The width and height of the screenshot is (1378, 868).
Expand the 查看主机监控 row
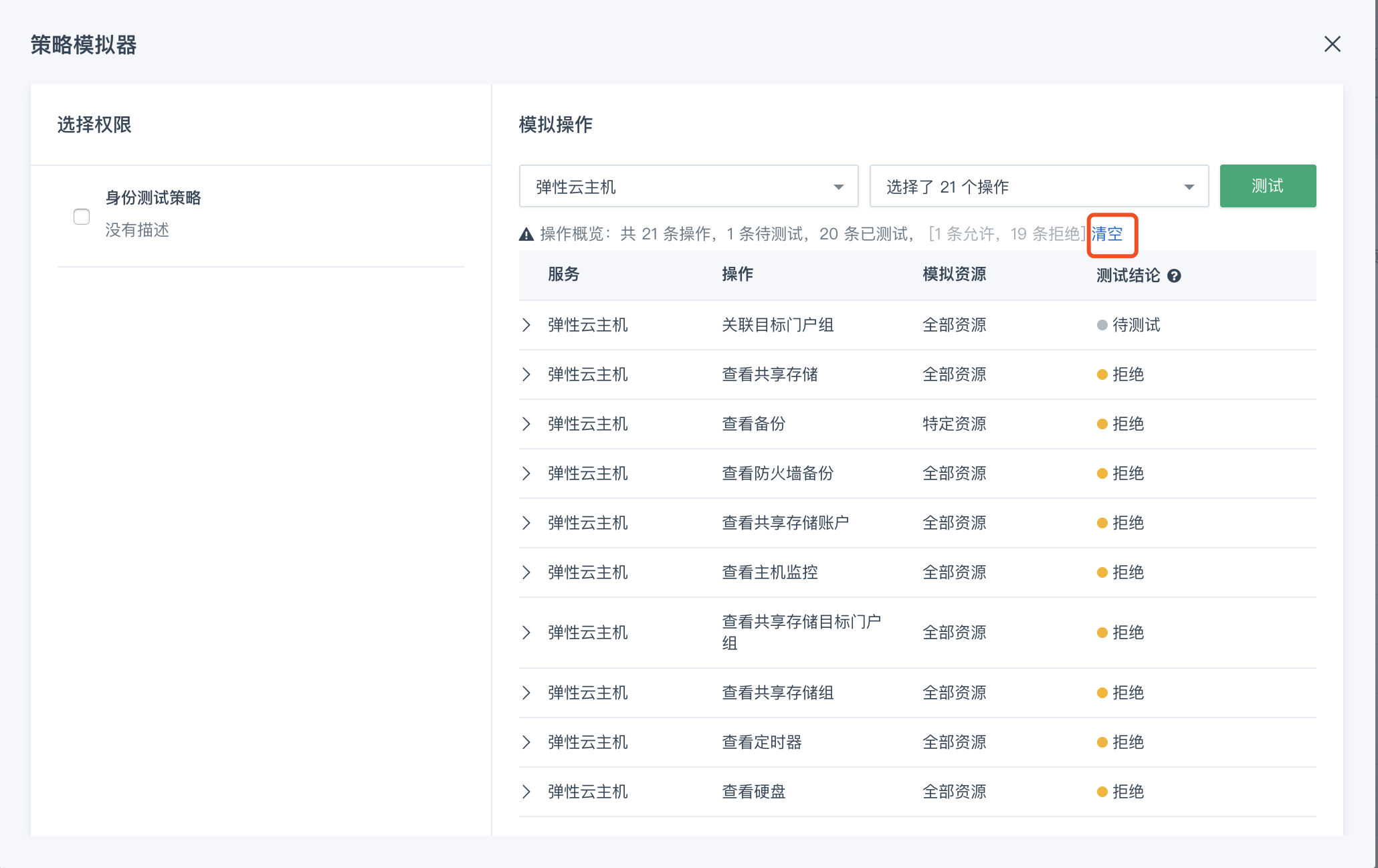point(526,572)
